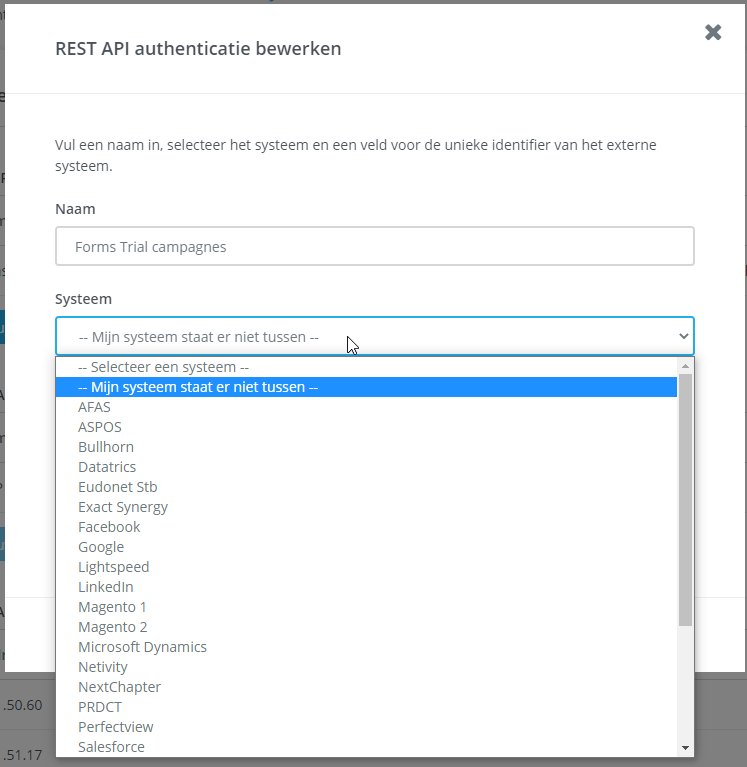747x767 pixels.
Task: Select Bullhorn as the system
Action: pos(106,447)
